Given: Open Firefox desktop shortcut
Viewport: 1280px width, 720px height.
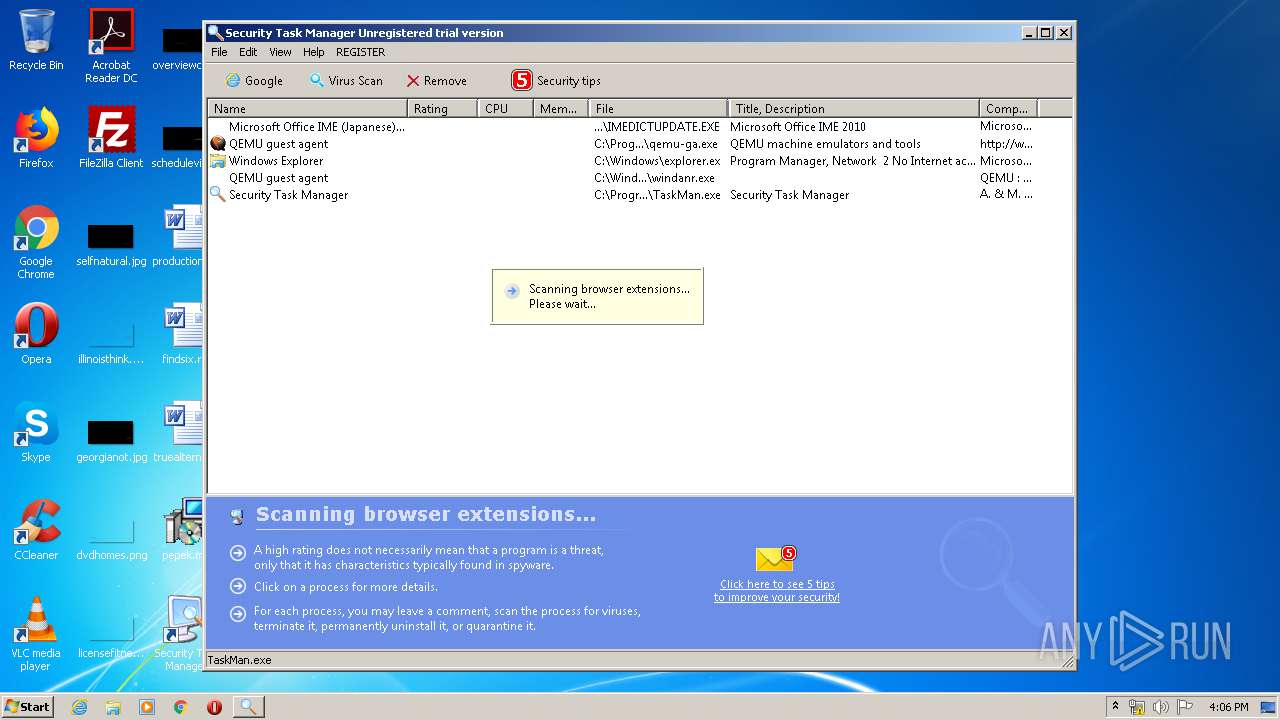Looking at the screenshot, I should tap(36, 138).
